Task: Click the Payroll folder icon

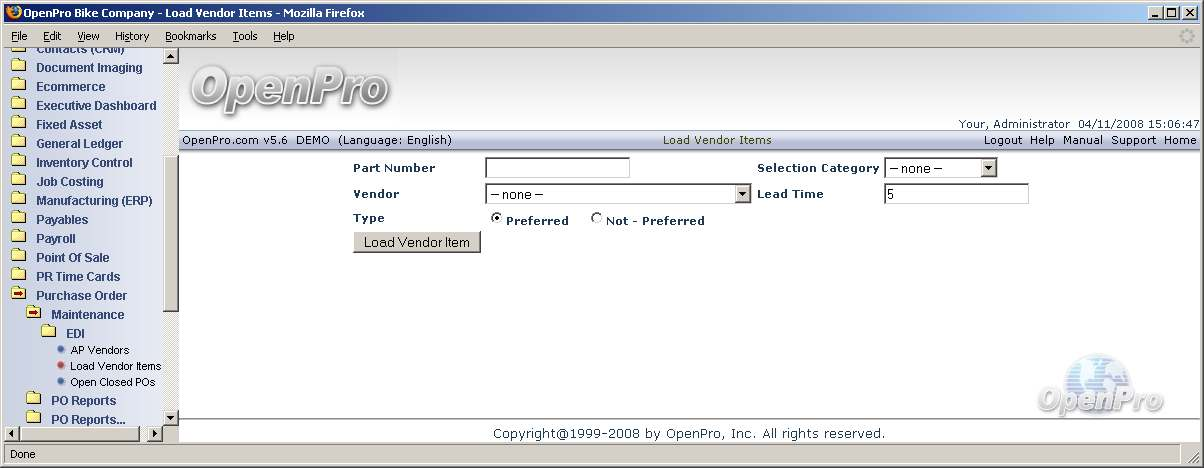Action: (18, 238)
